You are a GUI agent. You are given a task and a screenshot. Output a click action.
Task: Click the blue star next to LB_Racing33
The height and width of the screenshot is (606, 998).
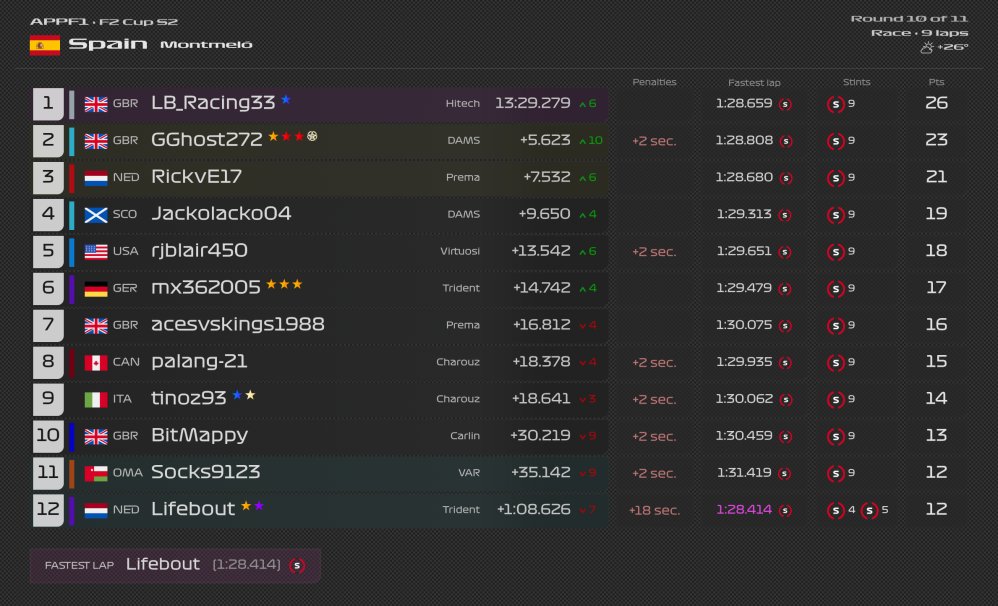(286, 99)
